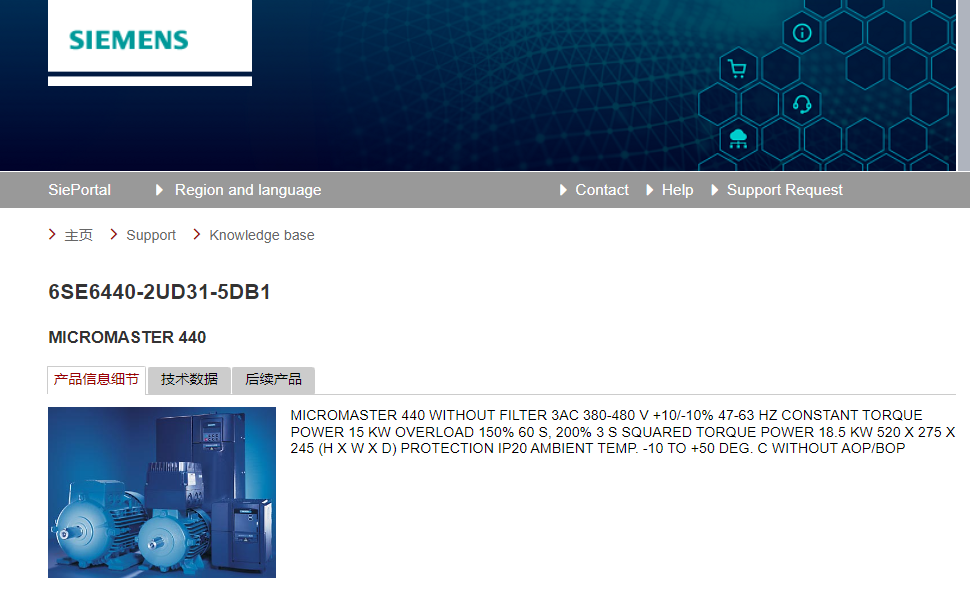Click the headset support icon
The image size is (970, 590).
click(x=802, y=104)
